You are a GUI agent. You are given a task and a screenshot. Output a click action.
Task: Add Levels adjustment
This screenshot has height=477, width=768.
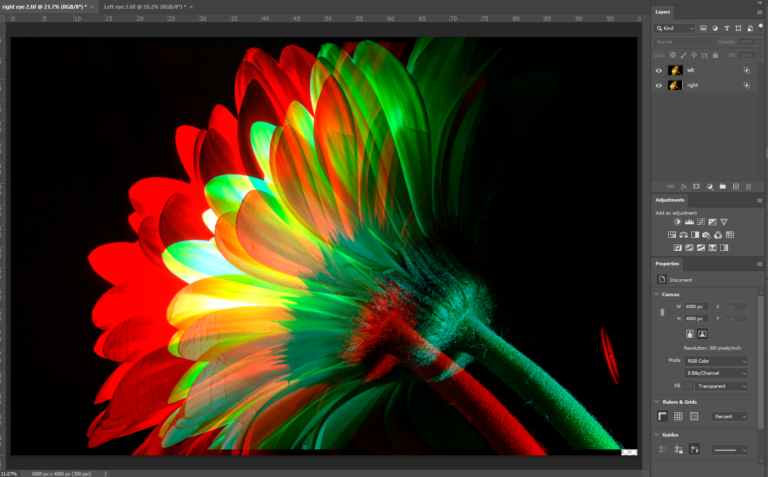pyautogui.click(x=689, y=222)
